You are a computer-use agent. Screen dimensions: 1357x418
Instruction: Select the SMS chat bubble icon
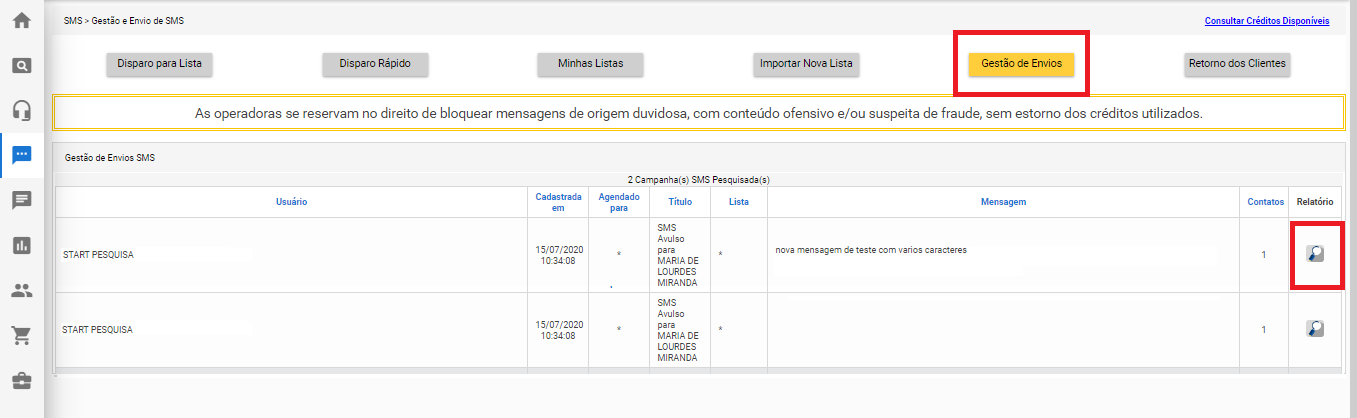coord(21,155)
